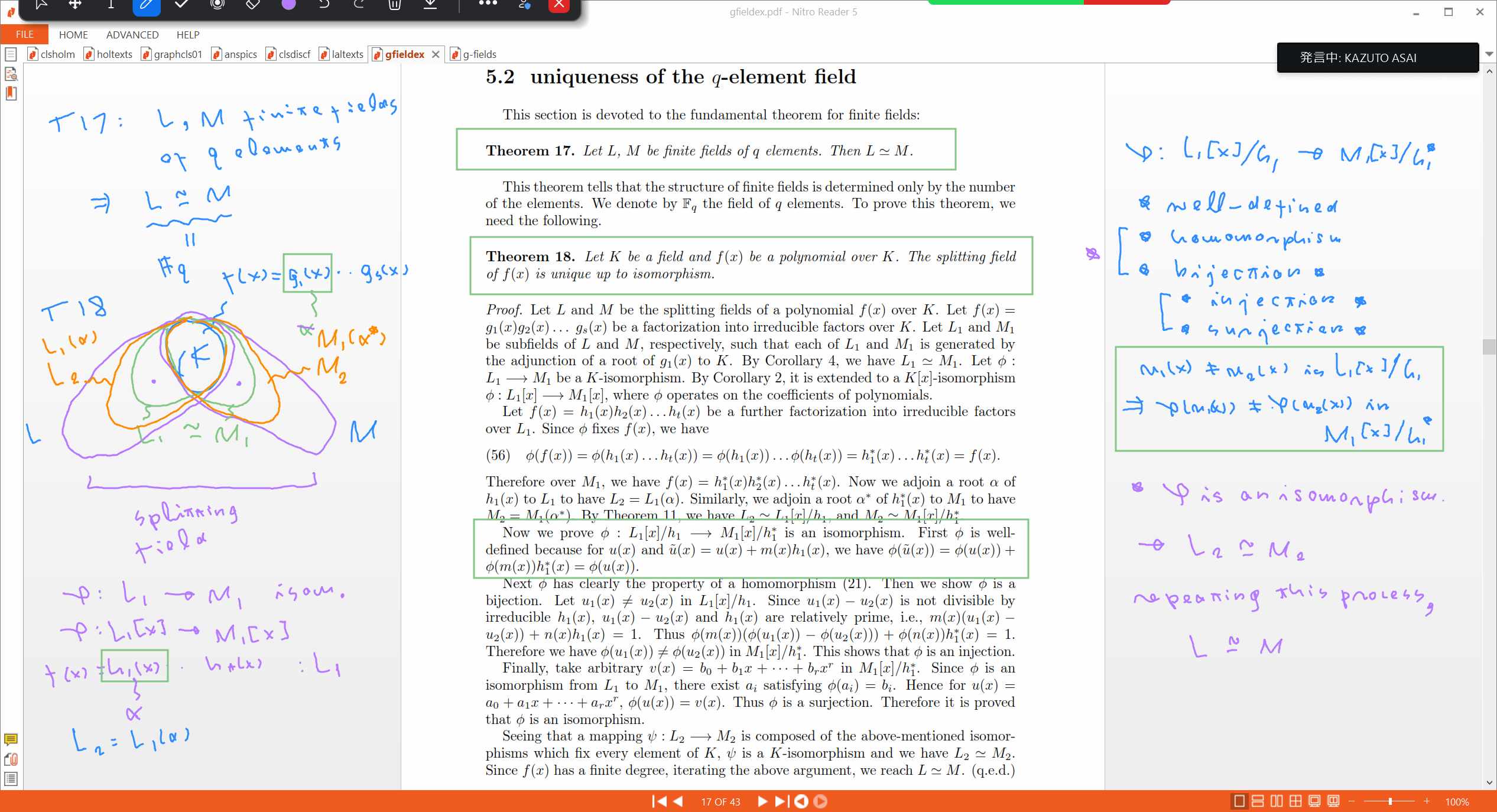Expand the bookmarks panel in sidebar
1497x812 pixels.
[x=11, y=93]
